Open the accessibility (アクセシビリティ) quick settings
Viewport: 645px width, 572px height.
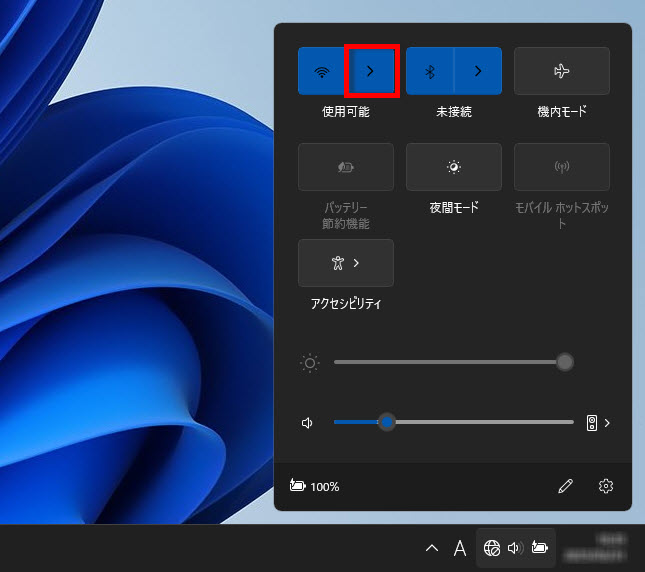tap(346, 263)
